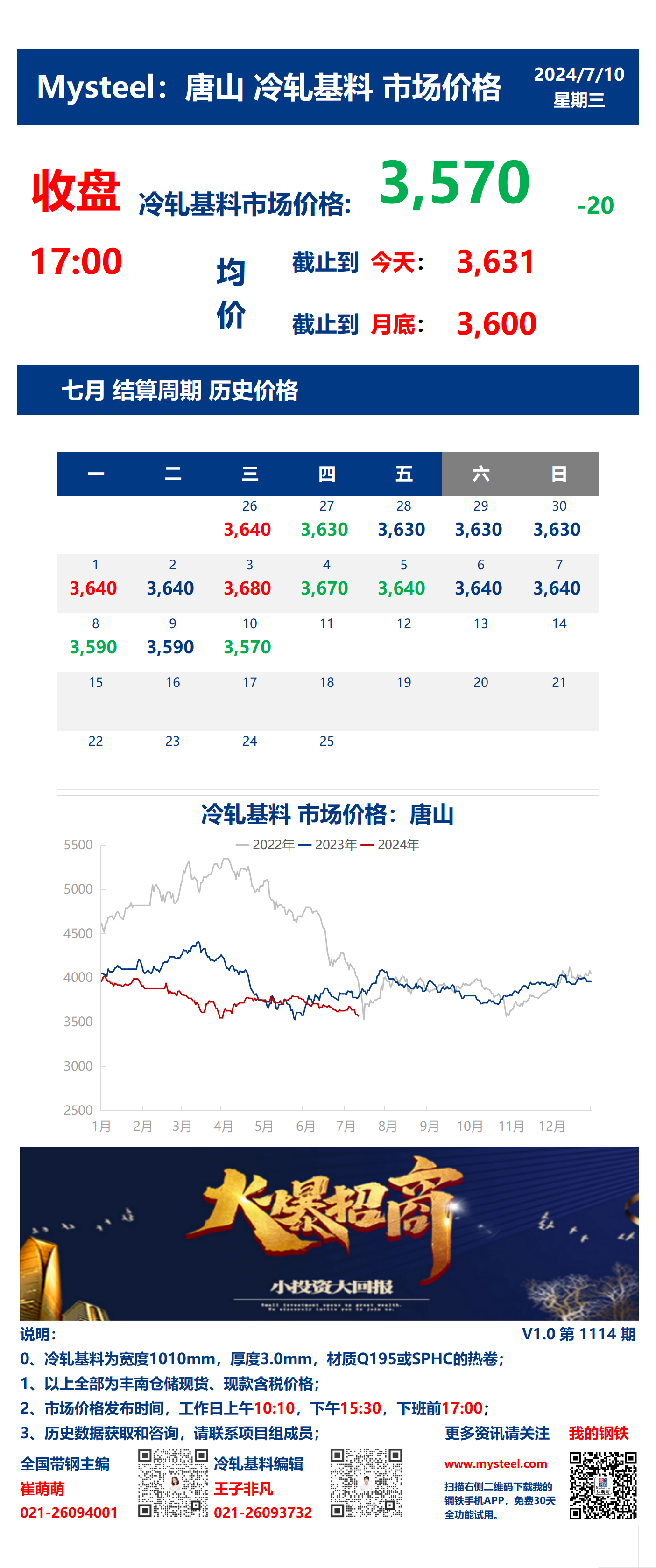
Task: Click the 三 column header in calendar
Action: pyautogui.click(x=250, y=474)
